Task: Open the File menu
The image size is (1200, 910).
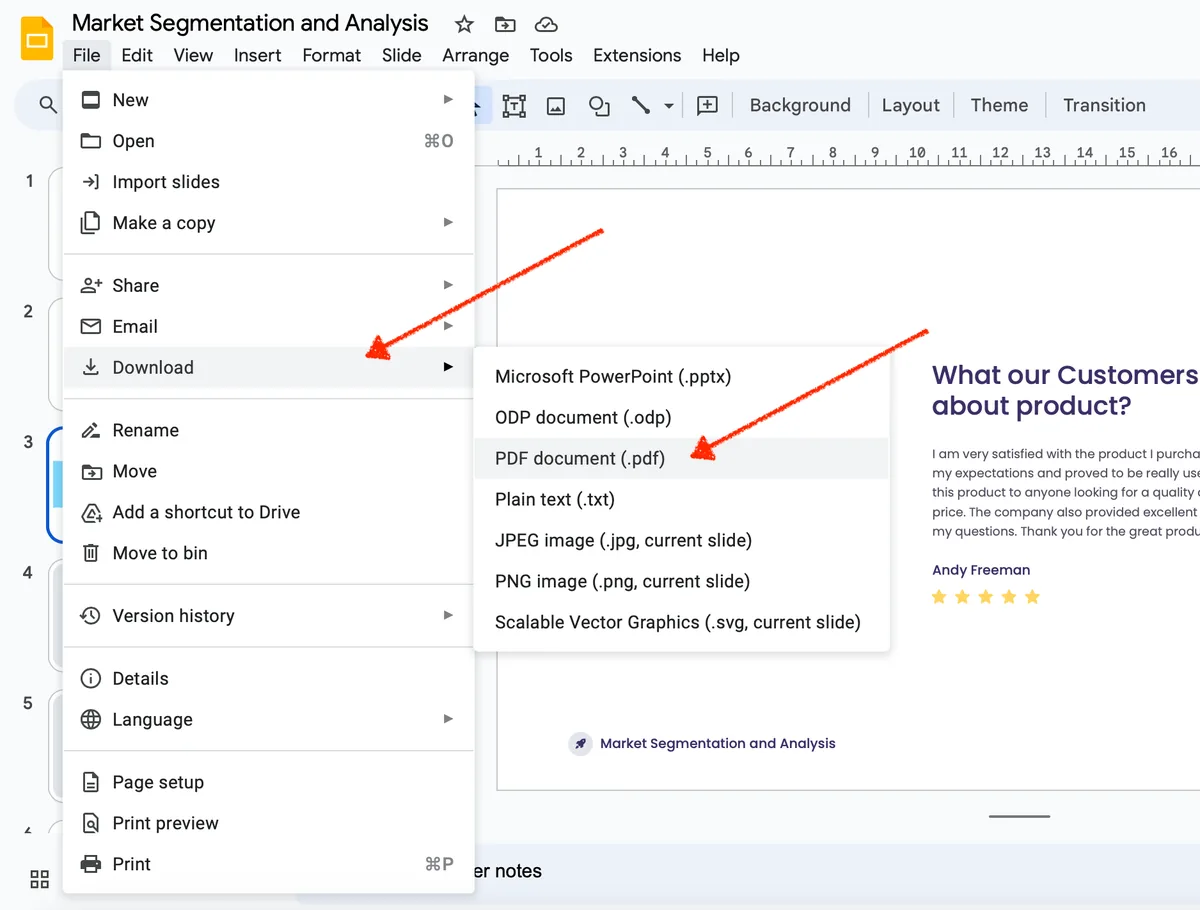Action: pyautogui.click(x=87, y=55)
